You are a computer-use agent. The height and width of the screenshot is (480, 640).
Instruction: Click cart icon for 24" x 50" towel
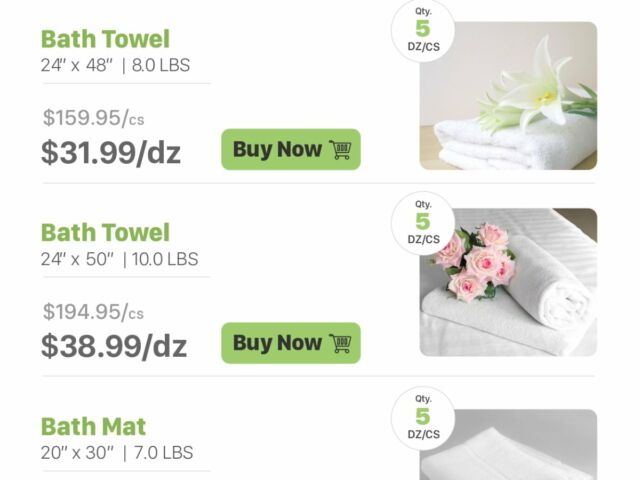click(x=340, y=343)
